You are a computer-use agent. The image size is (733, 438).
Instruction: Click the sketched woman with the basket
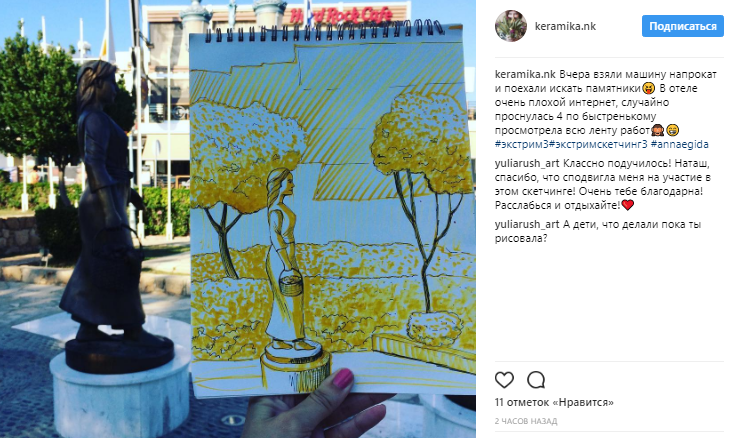[x=286, y=259]
